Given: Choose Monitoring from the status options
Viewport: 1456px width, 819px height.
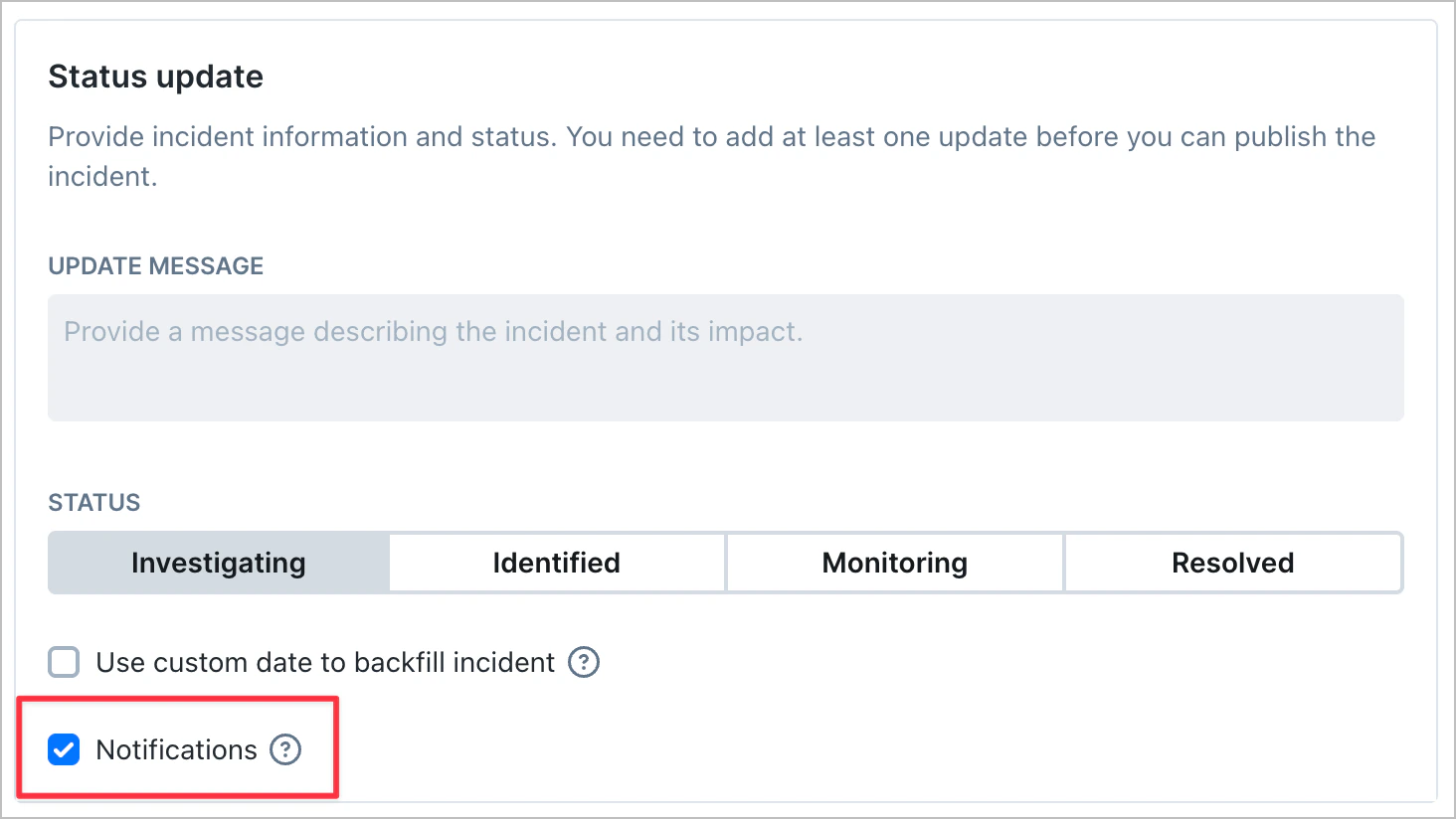Looking at the screenshot, I should point(894,563).
